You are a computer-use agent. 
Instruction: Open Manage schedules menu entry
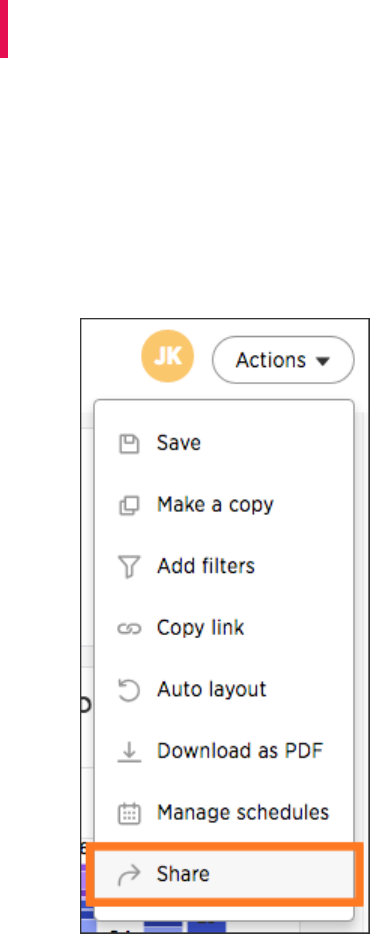click(242, 813)
